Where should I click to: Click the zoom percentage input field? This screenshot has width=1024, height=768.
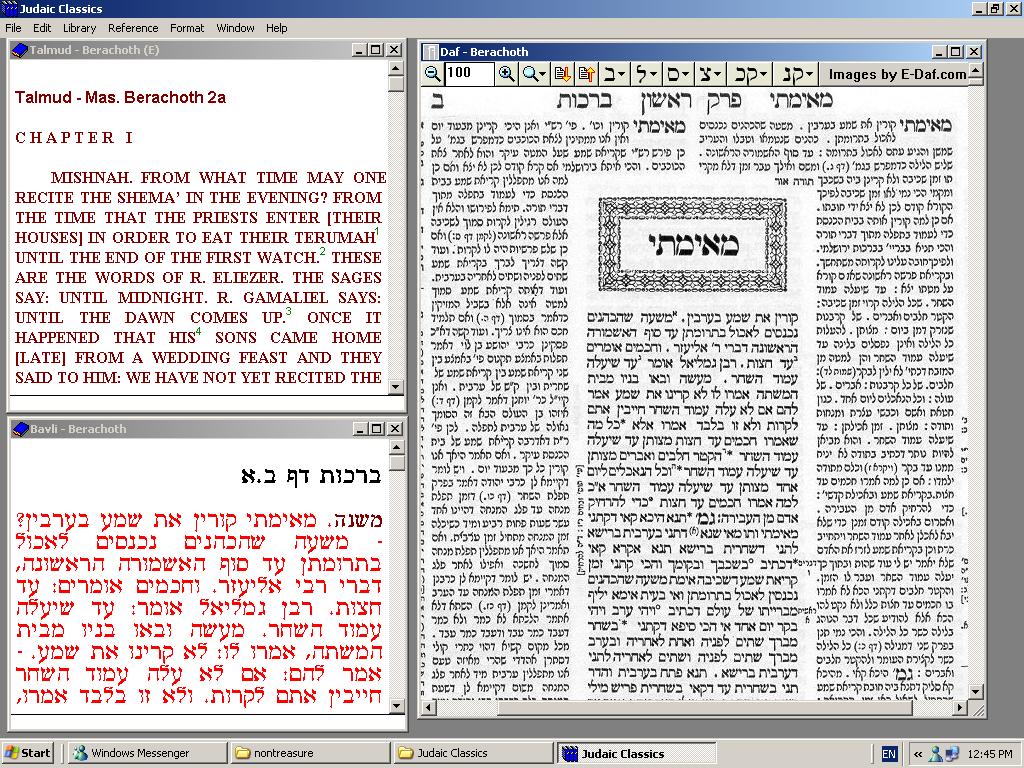469,74
